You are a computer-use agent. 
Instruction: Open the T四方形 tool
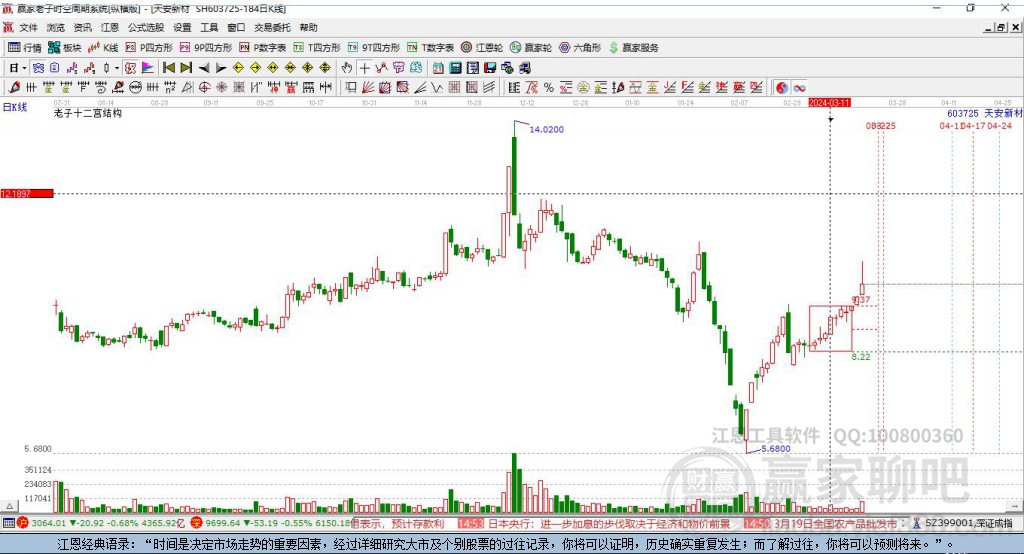317,48
